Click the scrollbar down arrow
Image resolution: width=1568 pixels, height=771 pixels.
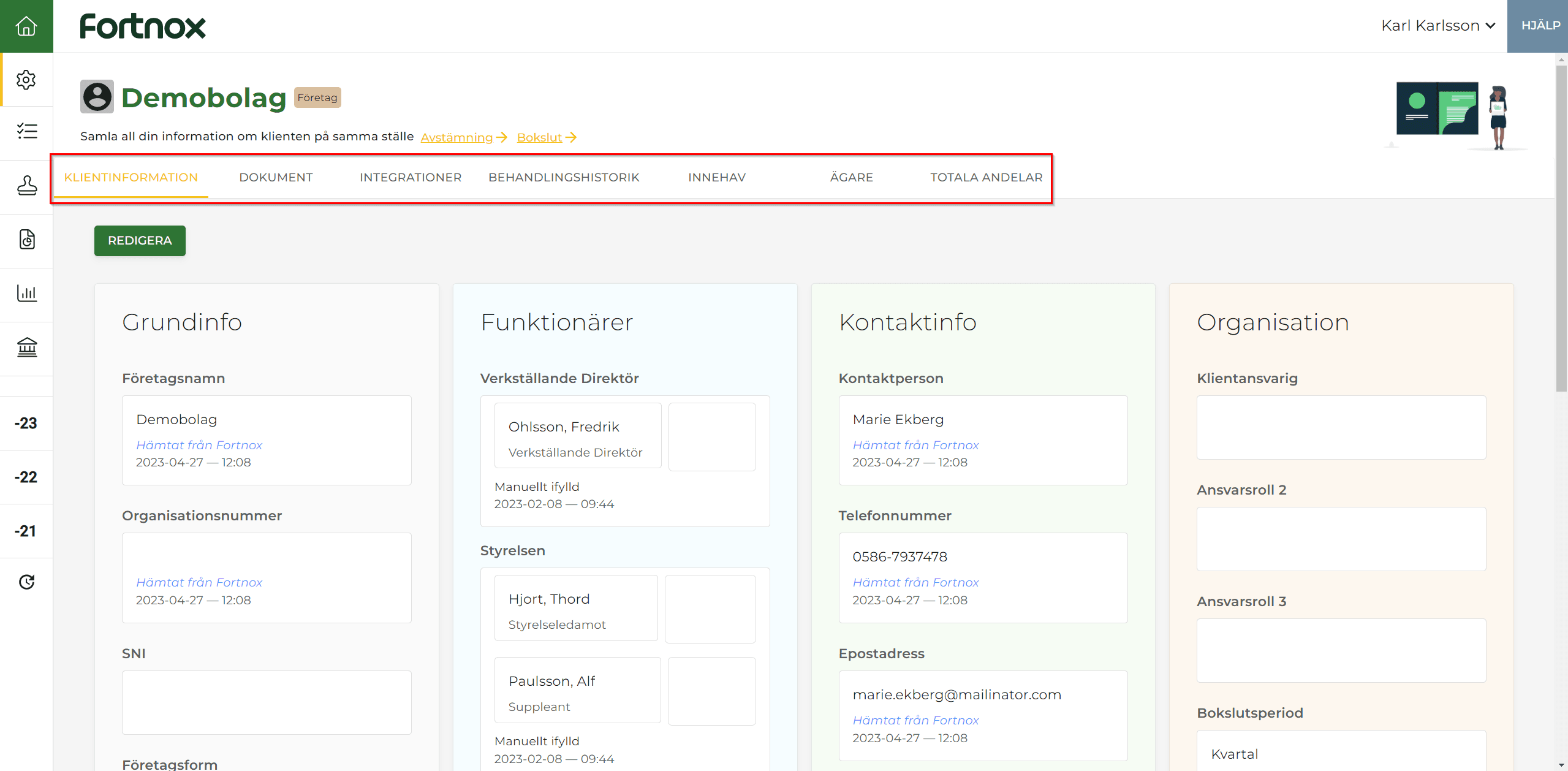1561,765
